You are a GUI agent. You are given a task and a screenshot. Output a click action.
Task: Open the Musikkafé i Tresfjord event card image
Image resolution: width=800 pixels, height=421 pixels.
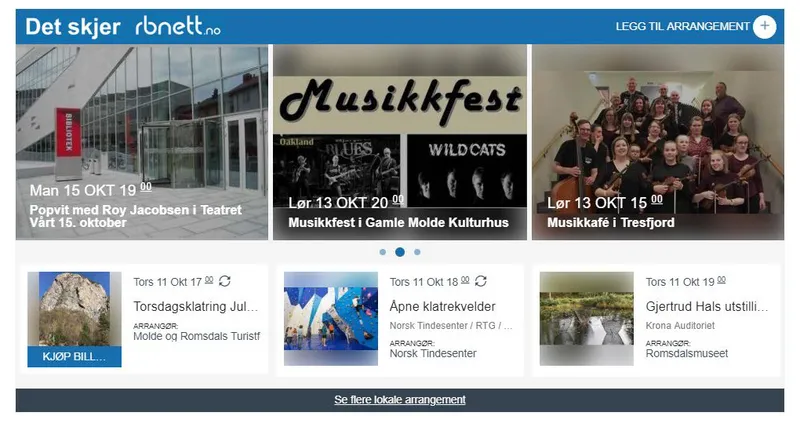point(658,142)
